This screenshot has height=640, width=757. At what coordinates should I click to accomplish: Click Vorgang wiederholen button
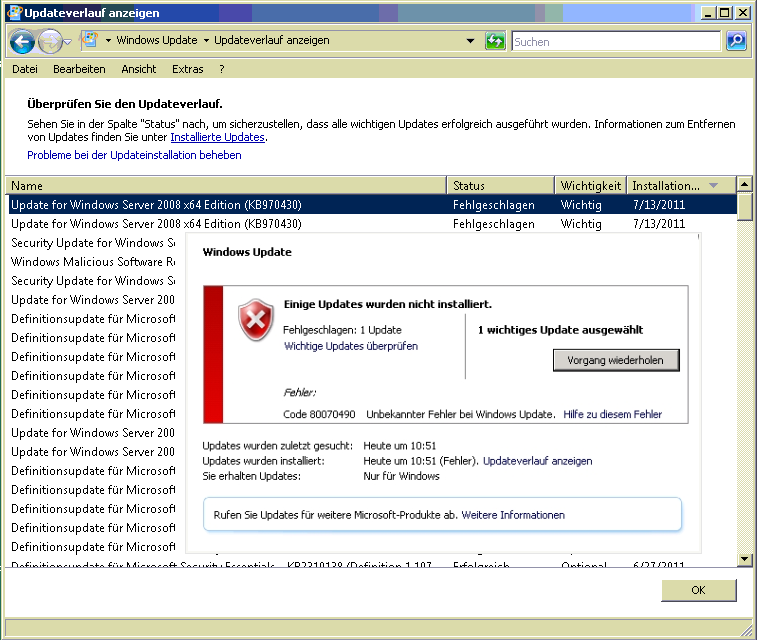[x=616, y=360]
